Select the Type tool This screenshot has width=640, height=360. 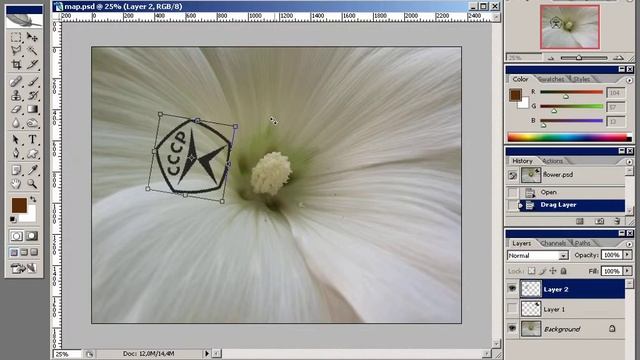[32, 140]
